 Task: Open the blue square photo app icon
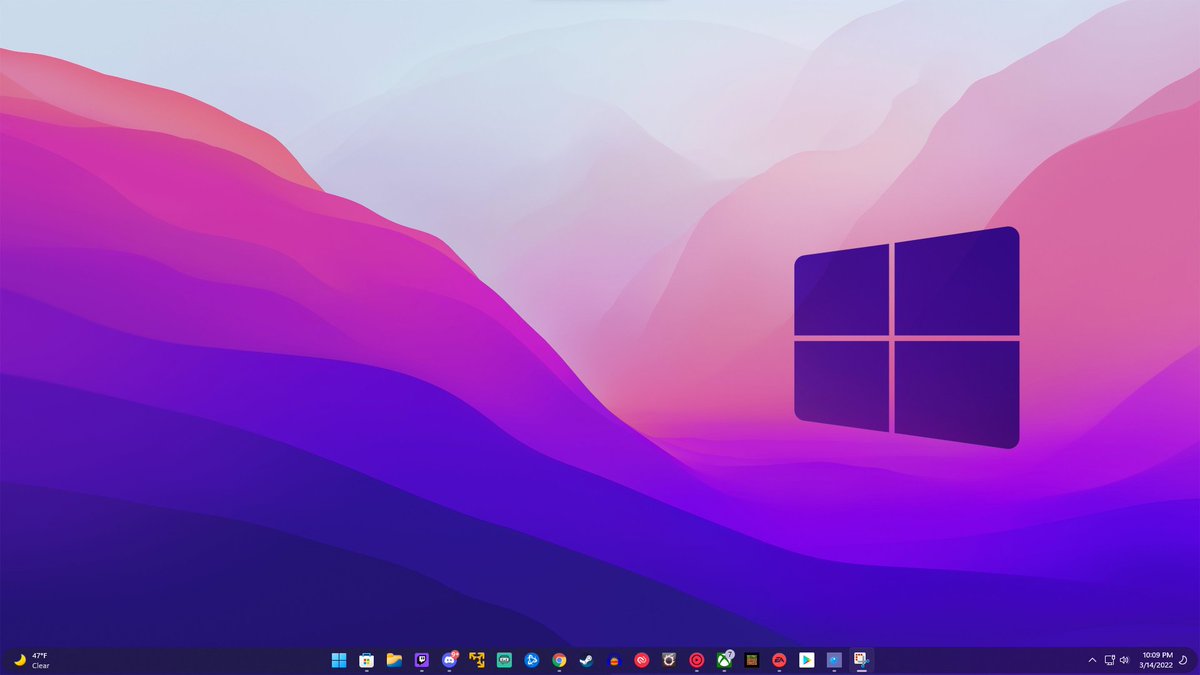834,660
